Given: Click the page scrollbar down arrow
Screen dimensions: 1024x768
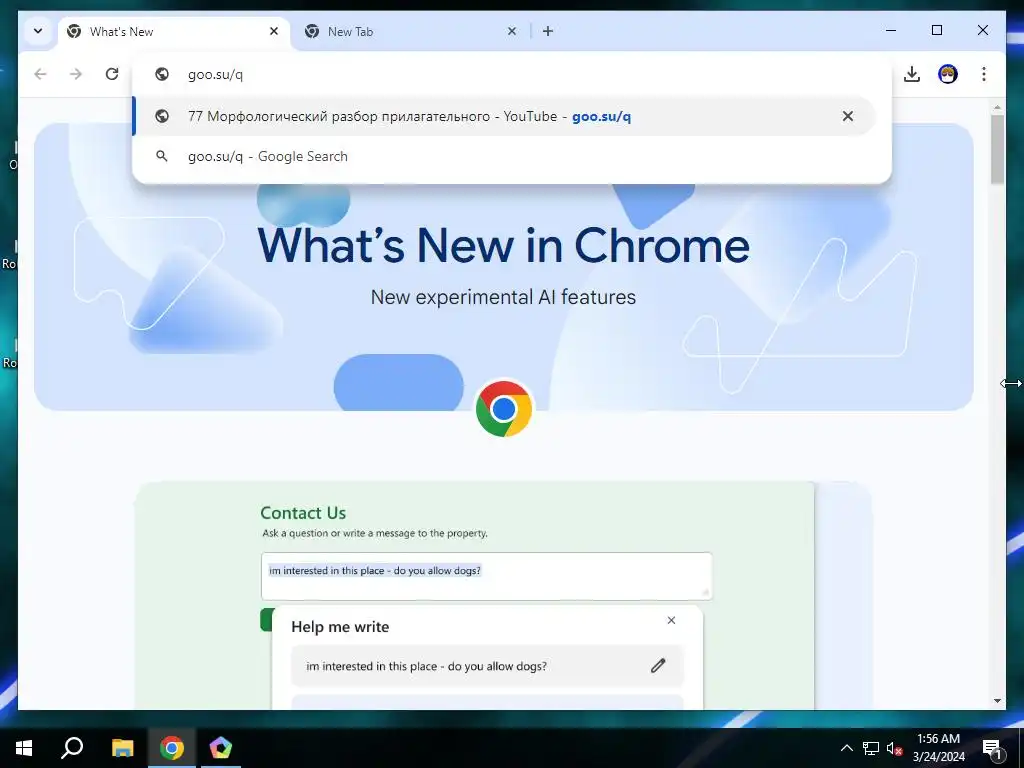Looking at the screenshot, I should (997, 701).
